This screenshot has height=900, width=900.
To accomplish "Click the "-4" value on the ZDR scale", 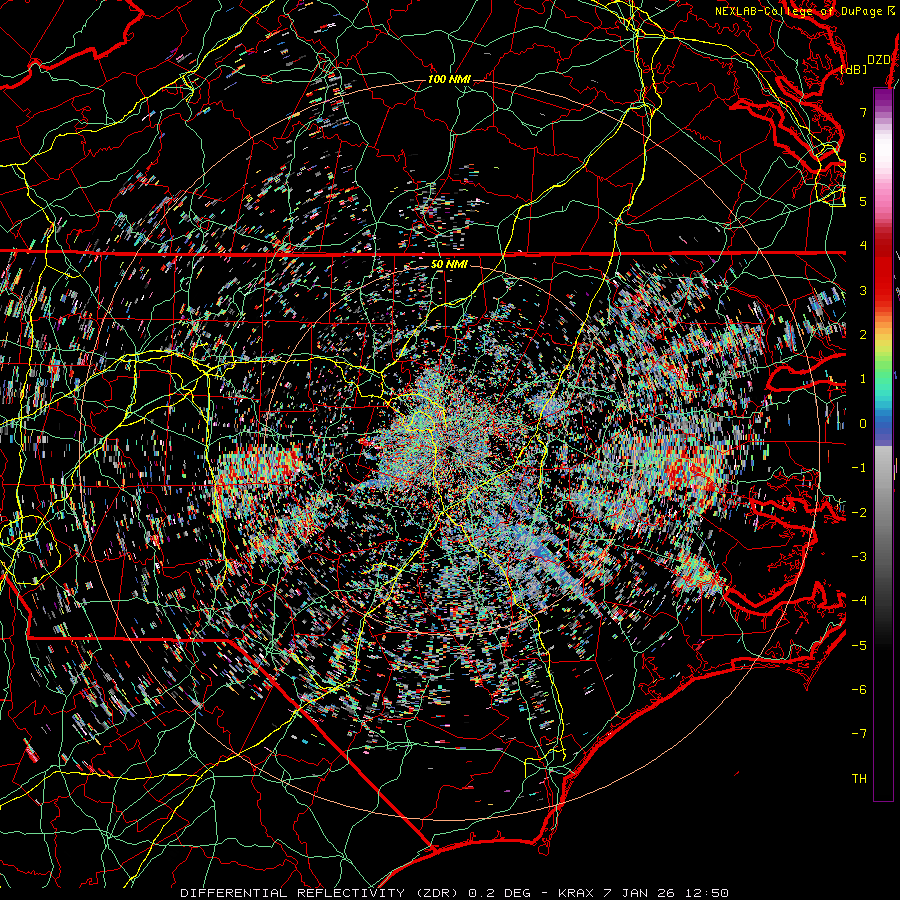I will (859, 601).
